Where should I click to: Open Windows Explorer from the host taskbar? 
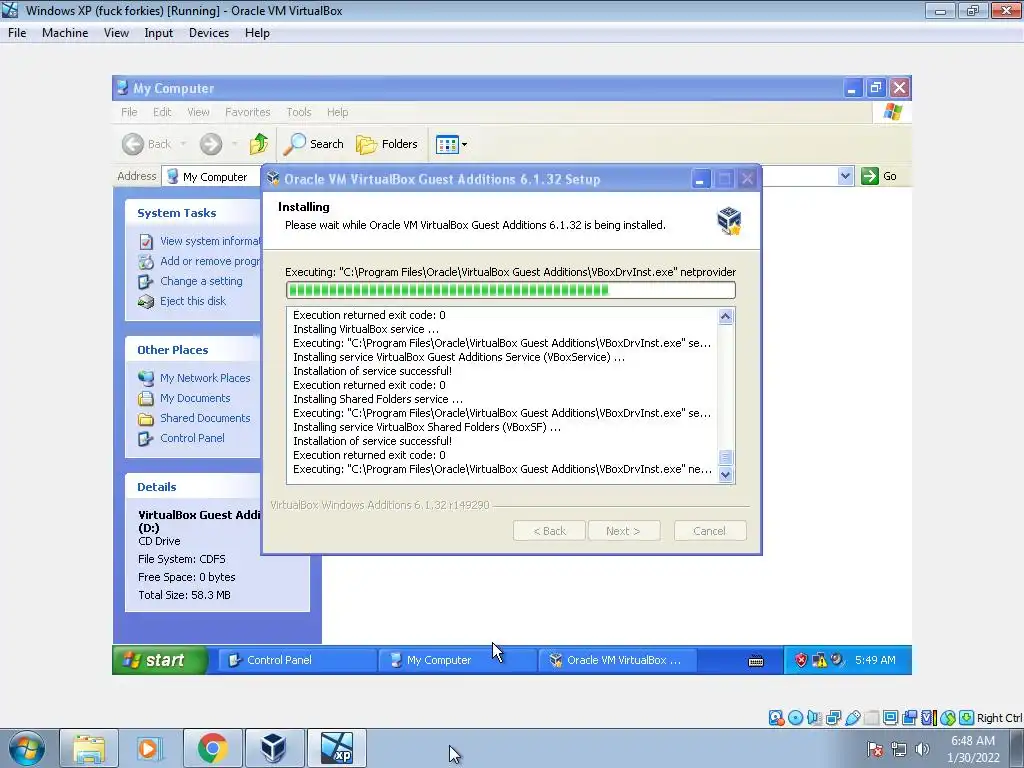point(89,748)
